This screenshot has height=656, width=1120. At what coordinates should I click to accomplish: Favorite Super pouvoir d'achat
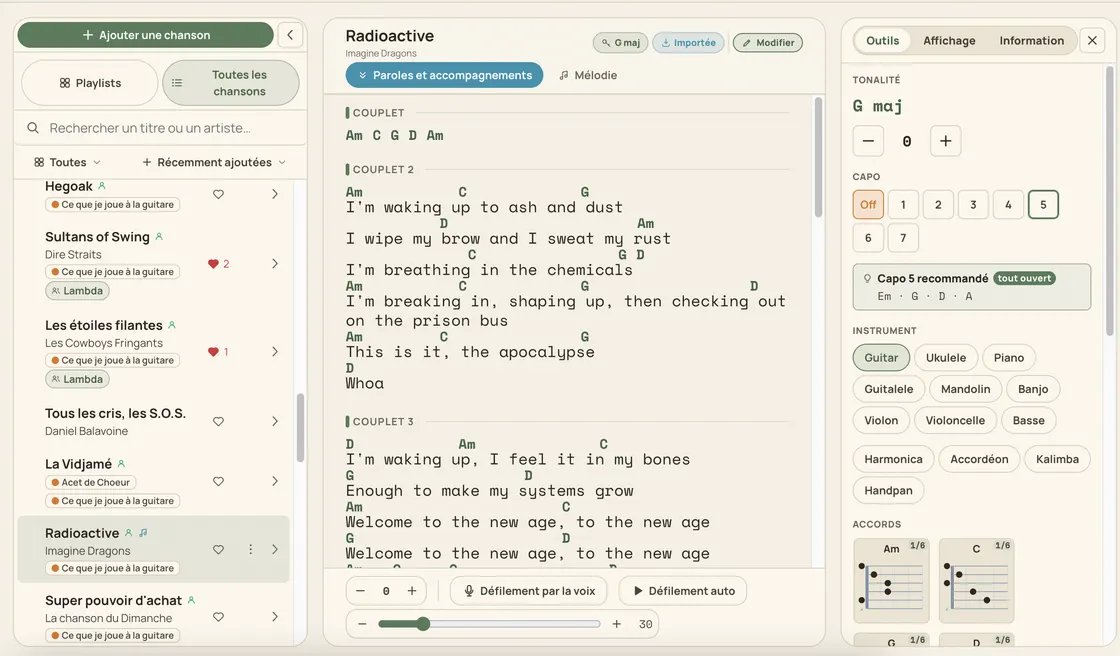pyautogui.click(x=219, y=617)
